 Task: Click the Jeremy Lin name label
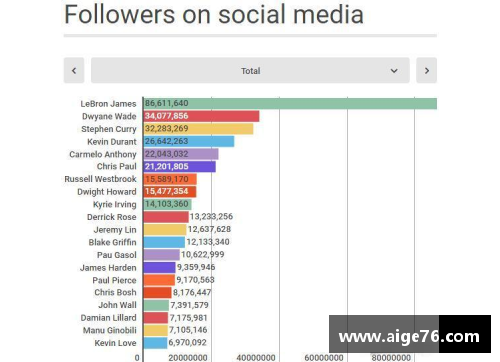(115, 230)
